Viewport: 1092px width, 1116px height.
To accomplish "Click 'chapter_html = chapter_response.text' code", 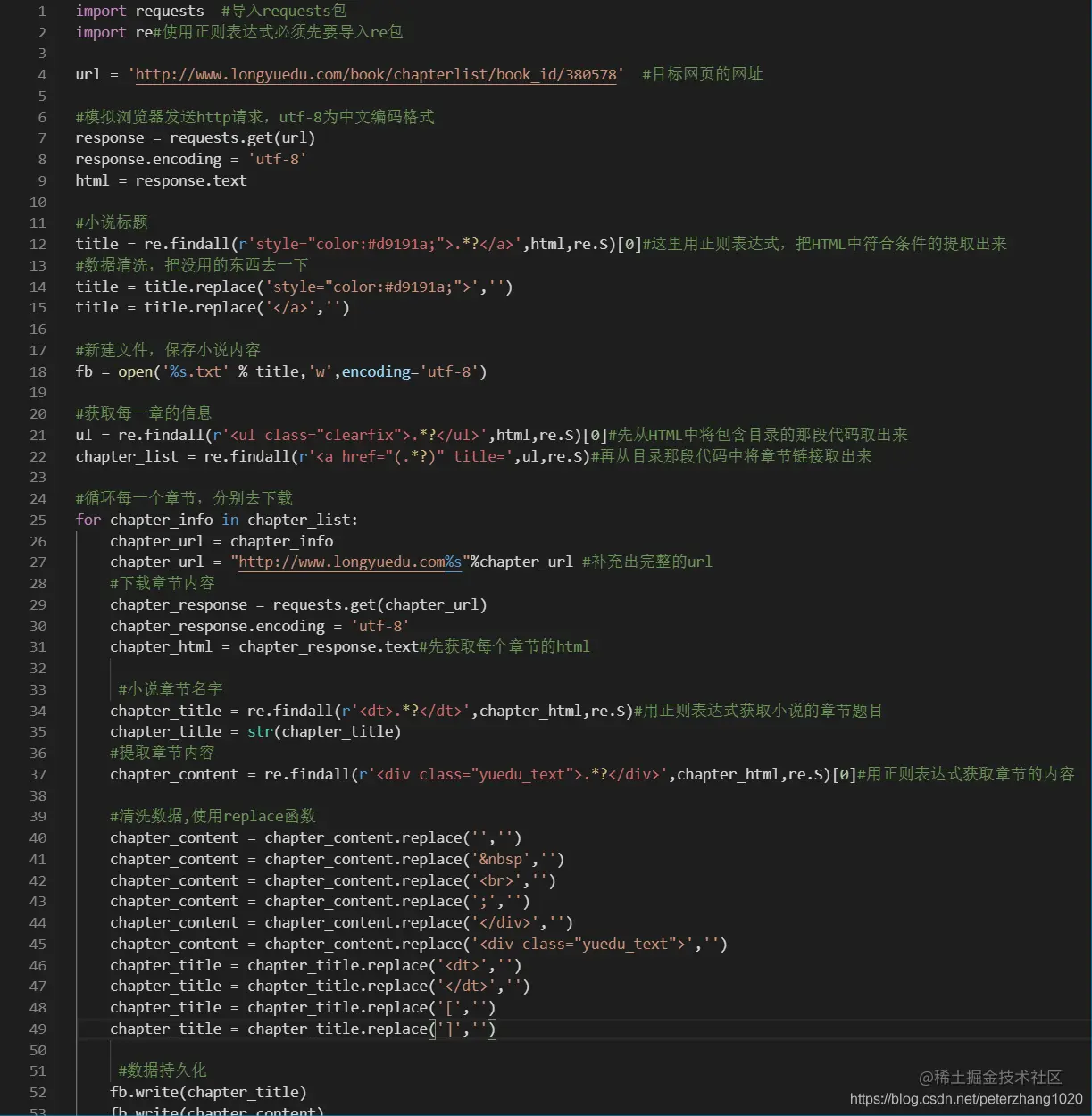I will [x=264, y=647].
